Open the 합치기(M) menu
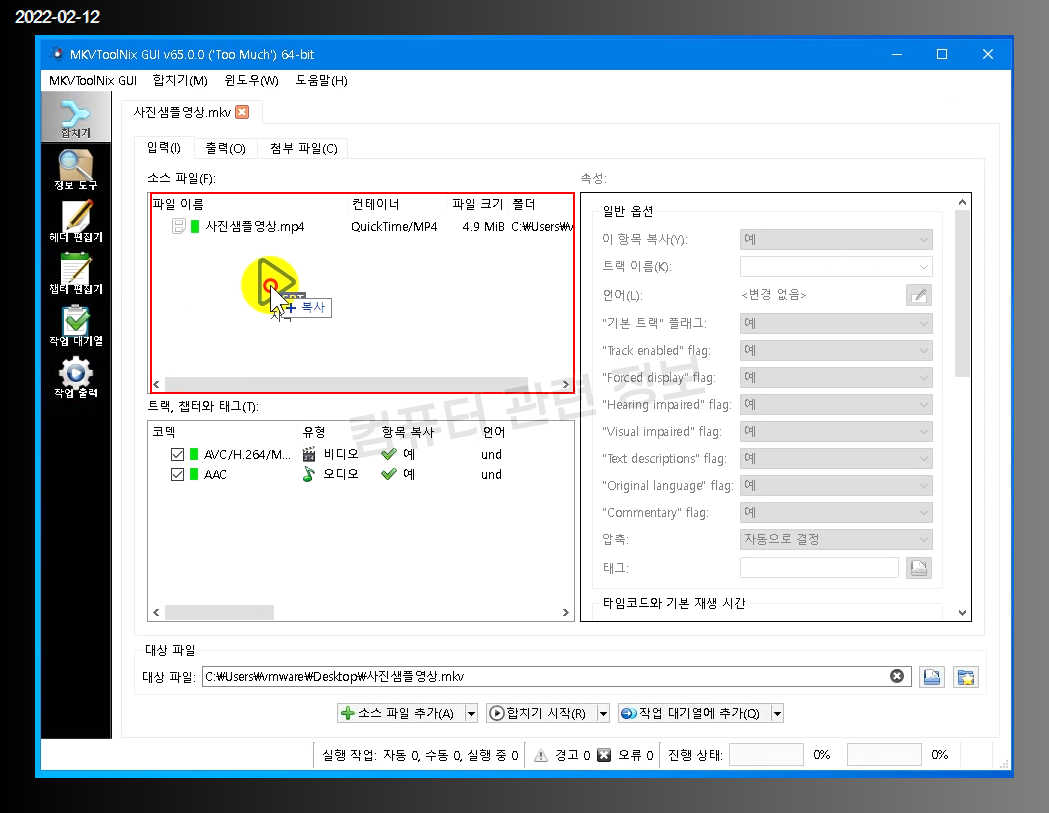Image resolution: width=1049 pixels, height=813 pixels. (180, 81)
